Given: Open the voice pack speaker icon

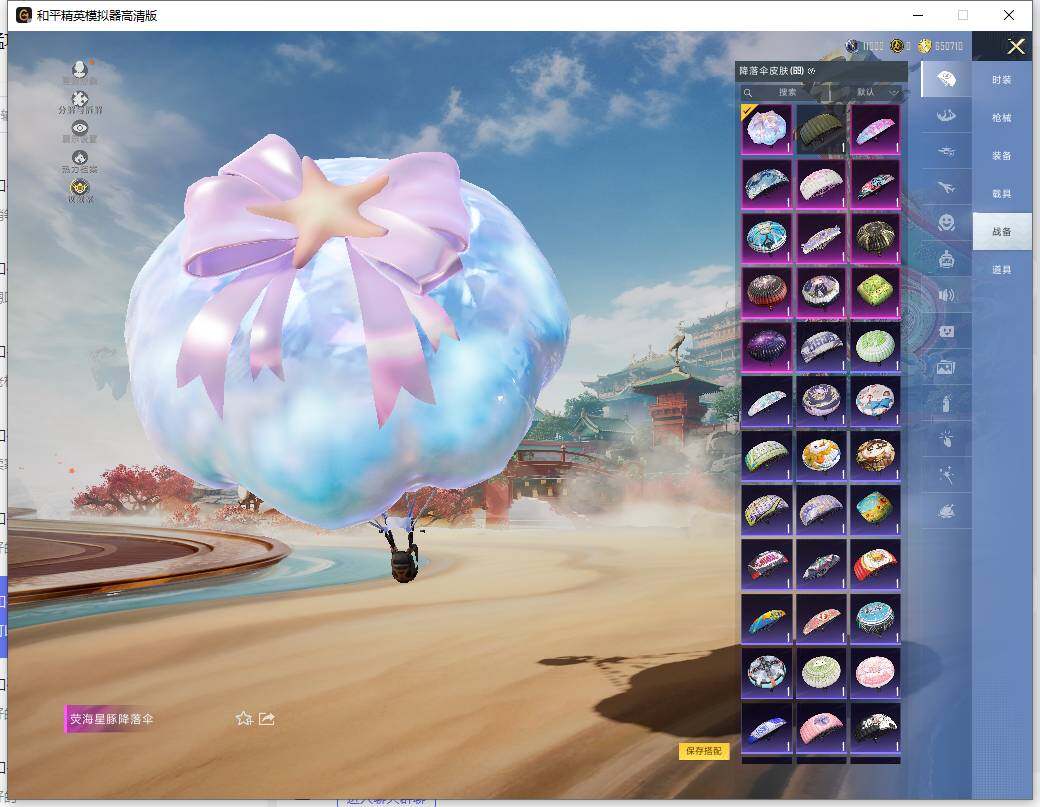Looking at the screenshot, I should click(x=946, y=295).
